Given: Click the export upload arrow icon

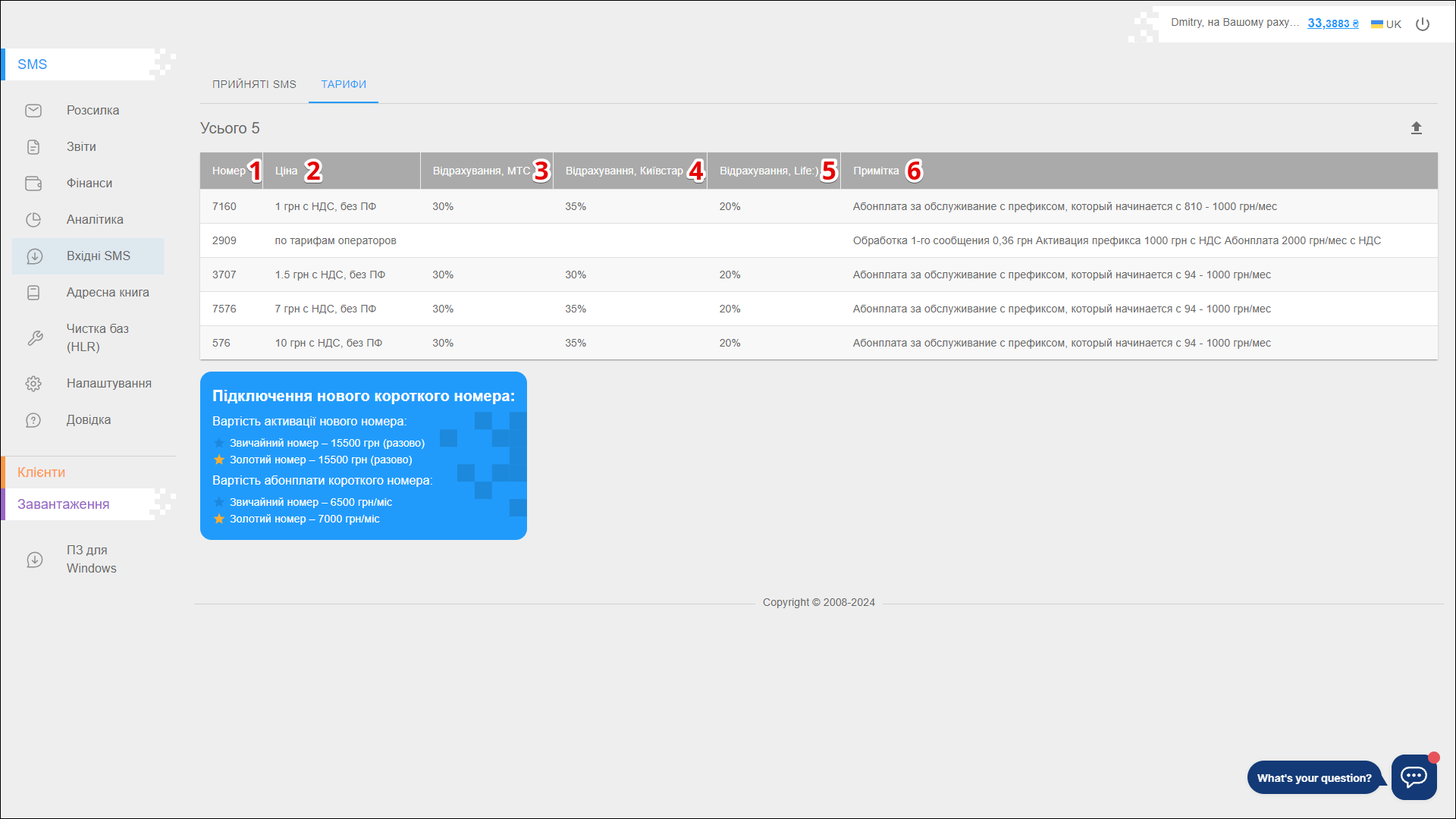Looking at the screenshot, I should (1416, 128).
